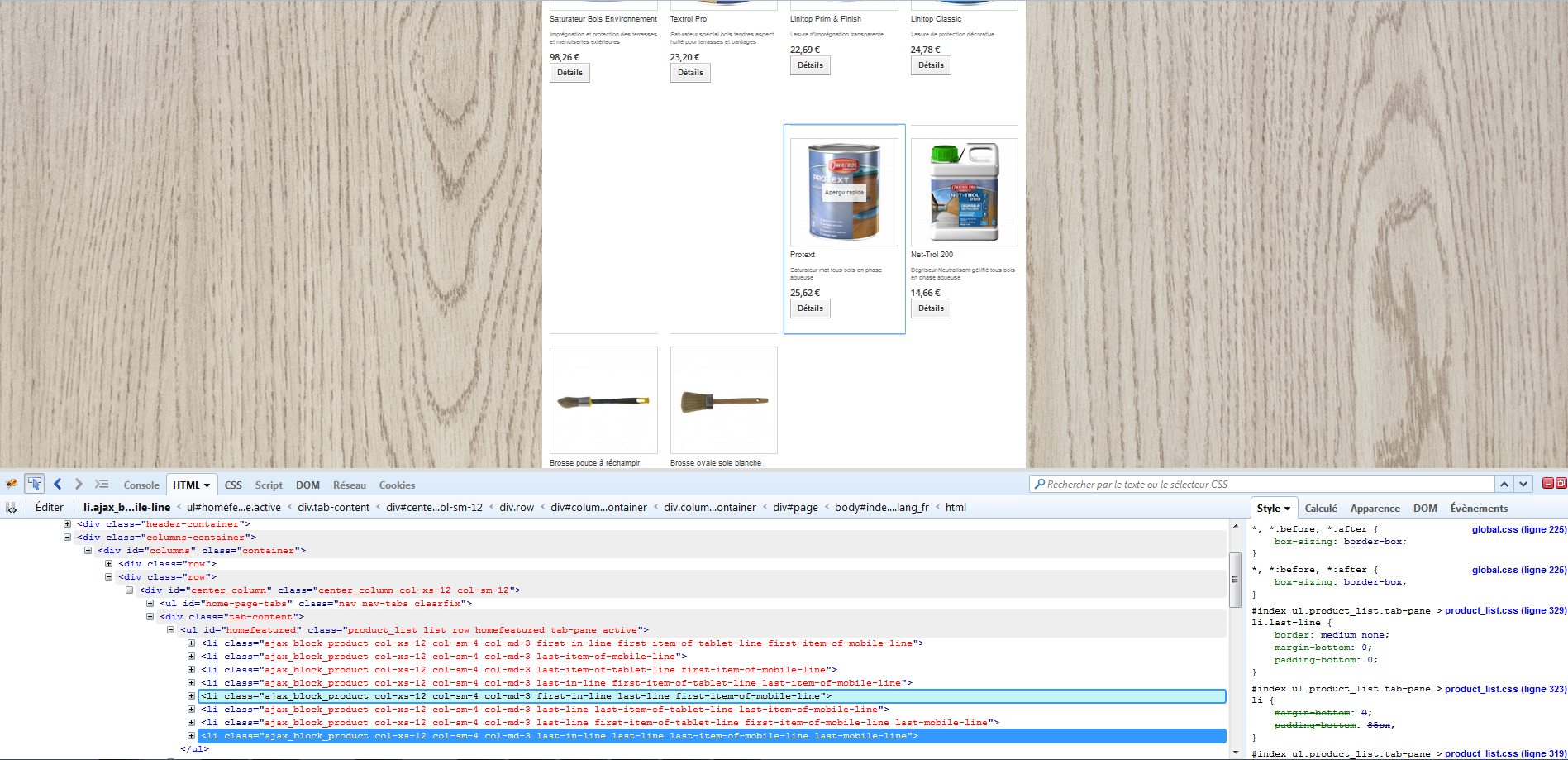This screenshot has width=1568, height=760.
Task: Select the html breadcrumb
Action: (x=956, y=508)
